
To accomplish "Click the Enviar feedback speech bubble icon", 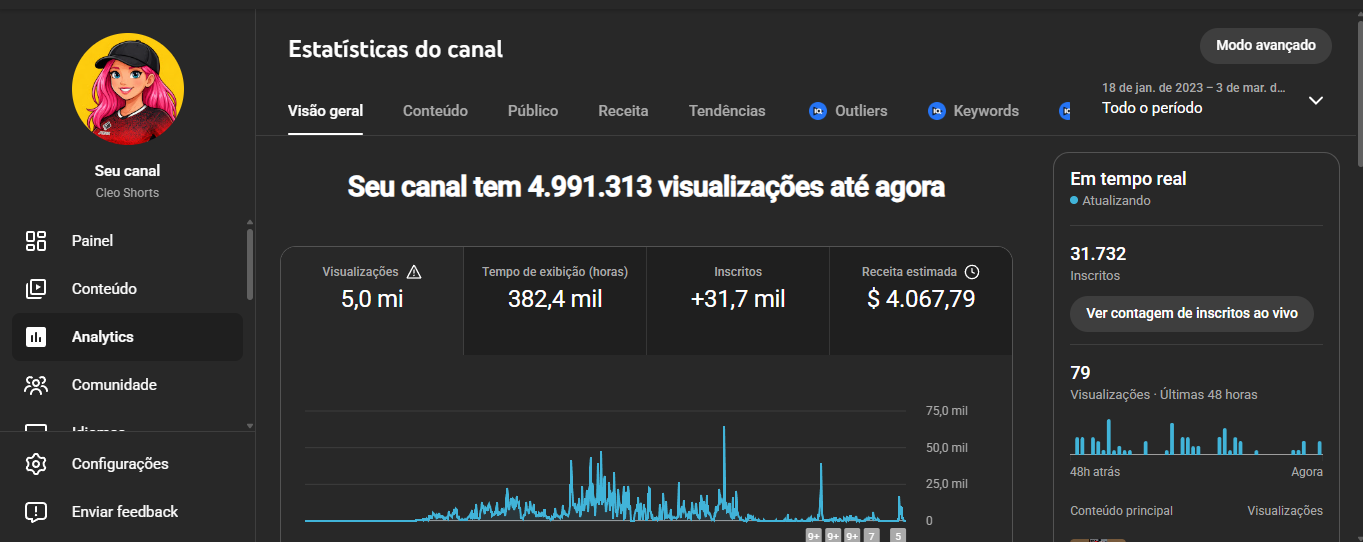I will point(36,512).
